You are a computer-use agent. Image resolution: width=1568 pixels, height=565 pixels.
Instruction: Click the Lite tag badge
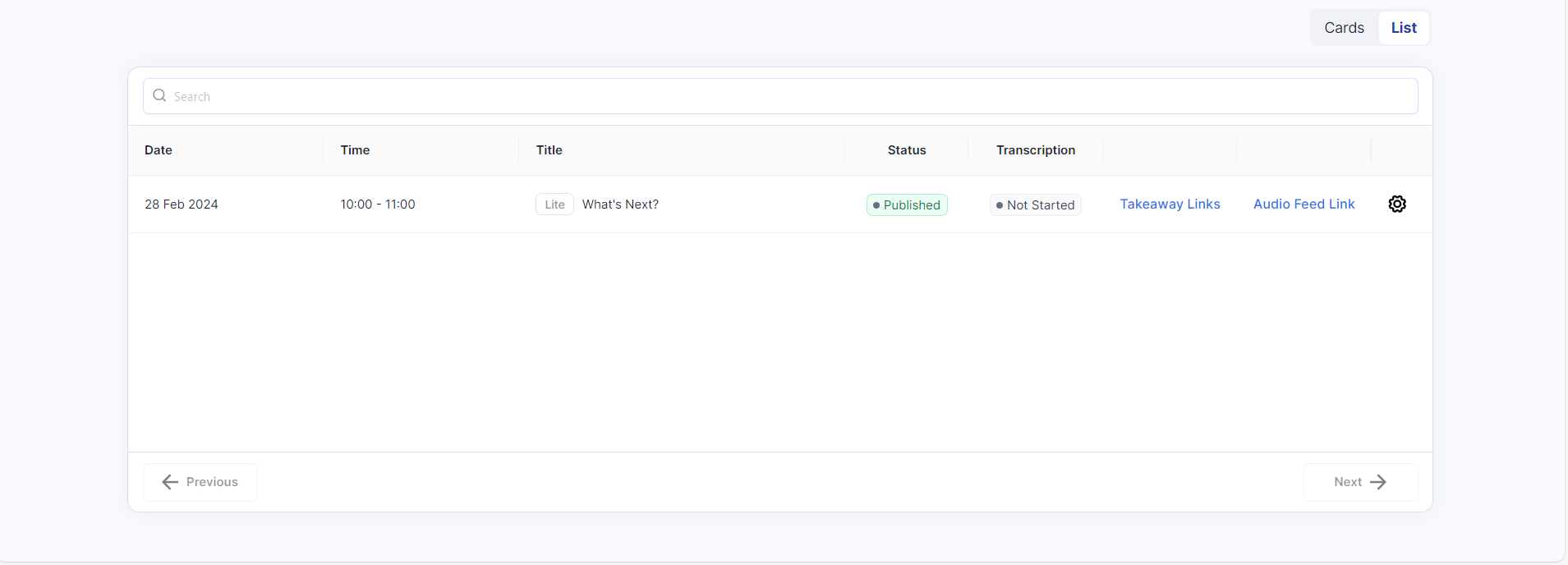tap(554, 204)
